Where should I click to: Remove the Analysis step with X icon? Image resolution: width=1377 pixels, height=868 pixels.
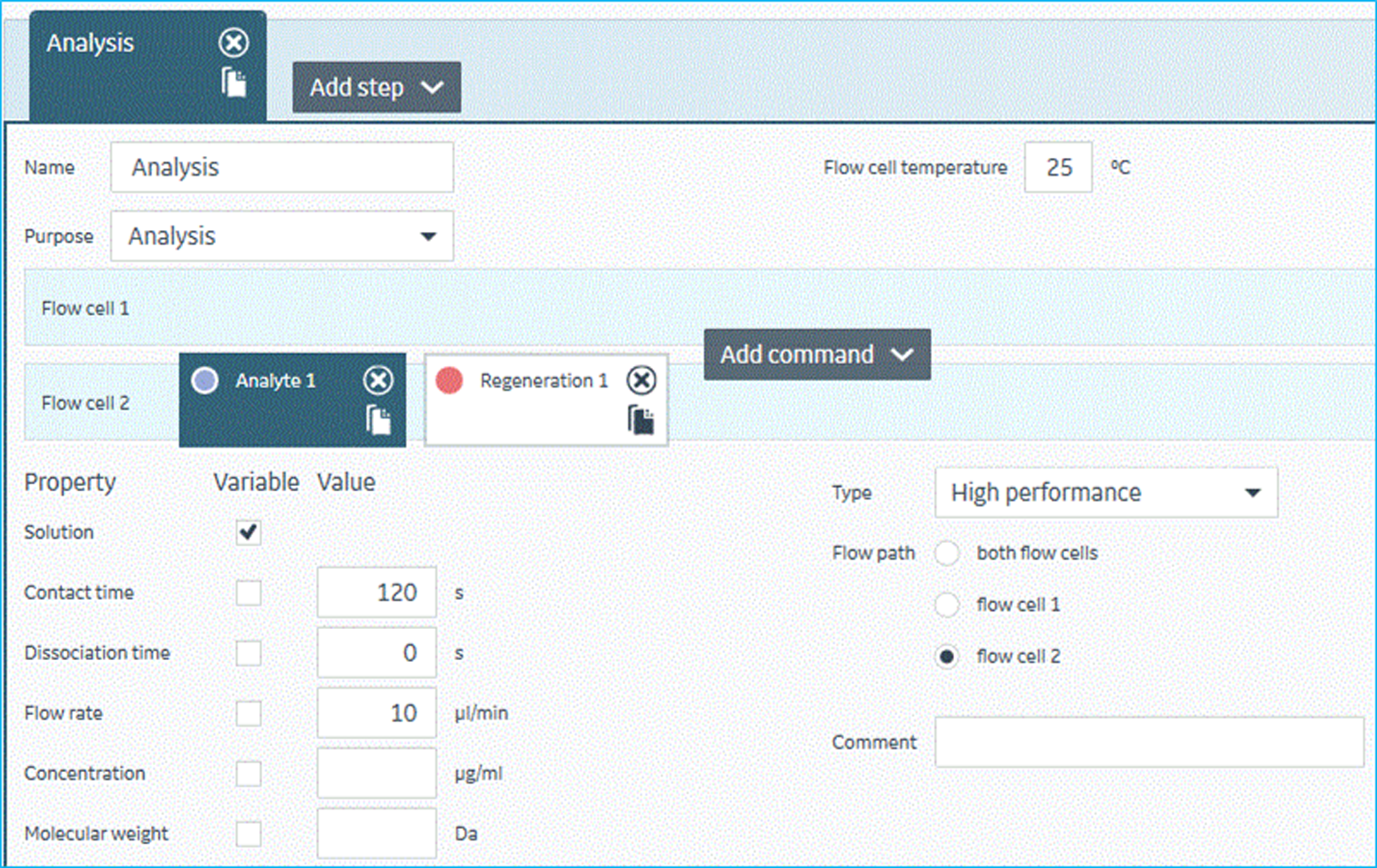coord(234,43)
